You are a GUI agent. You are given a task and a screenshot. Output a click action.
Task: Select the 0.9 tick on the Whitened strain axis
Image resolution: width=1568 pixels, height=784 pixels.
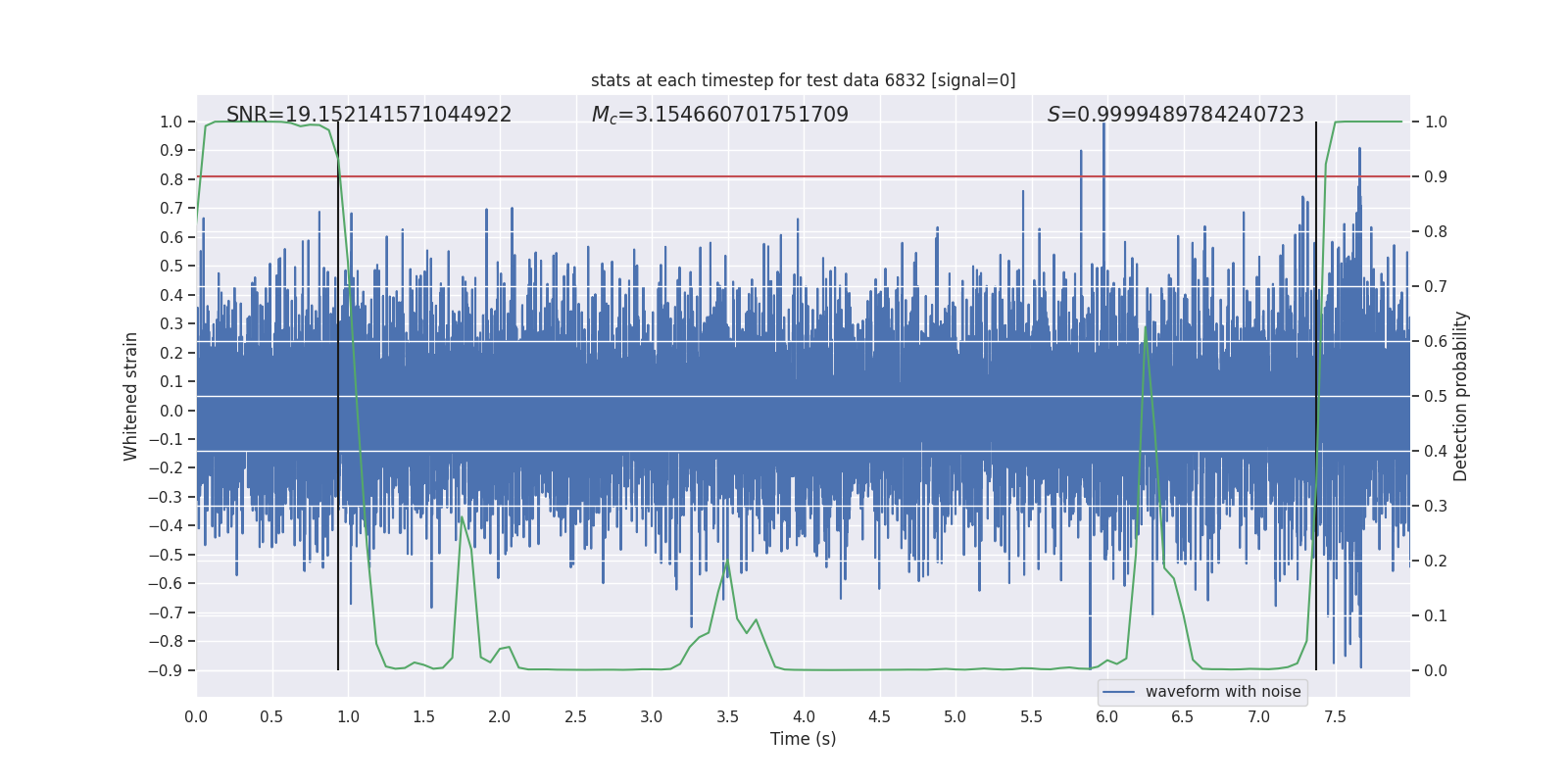pos(171,151)
